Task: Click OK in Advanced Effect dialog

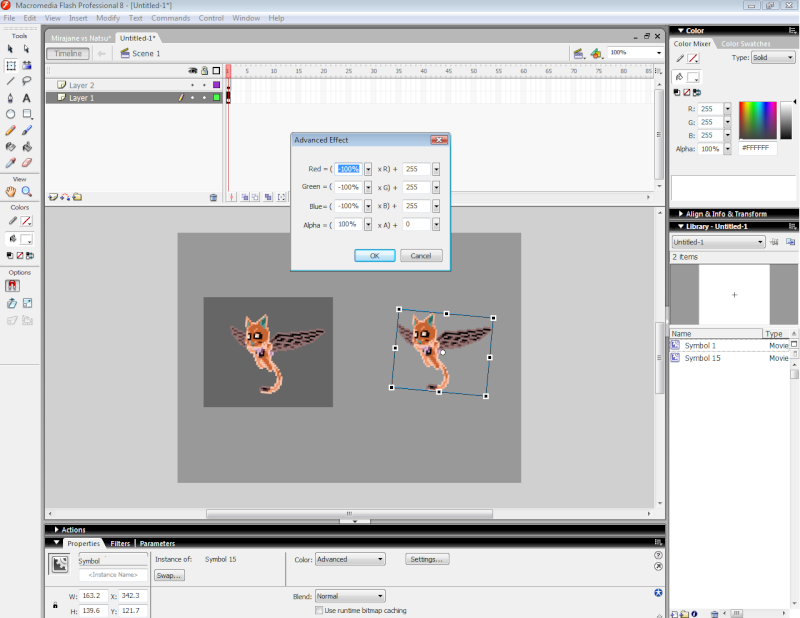Action: 374,256
